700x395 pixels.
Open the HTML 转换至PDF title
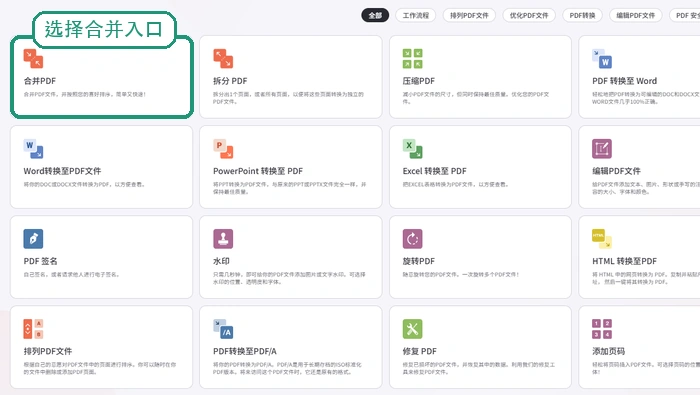click(x=625, y=261)
